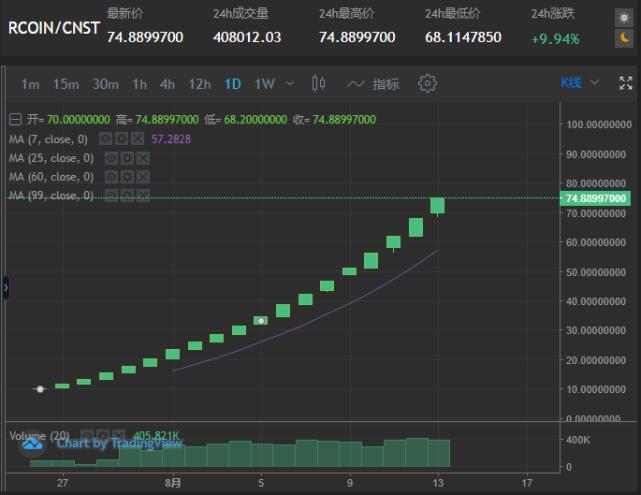The image size is (641, 495).
Task: Open the left side panel expander
Action: click(x=5, y=286)
